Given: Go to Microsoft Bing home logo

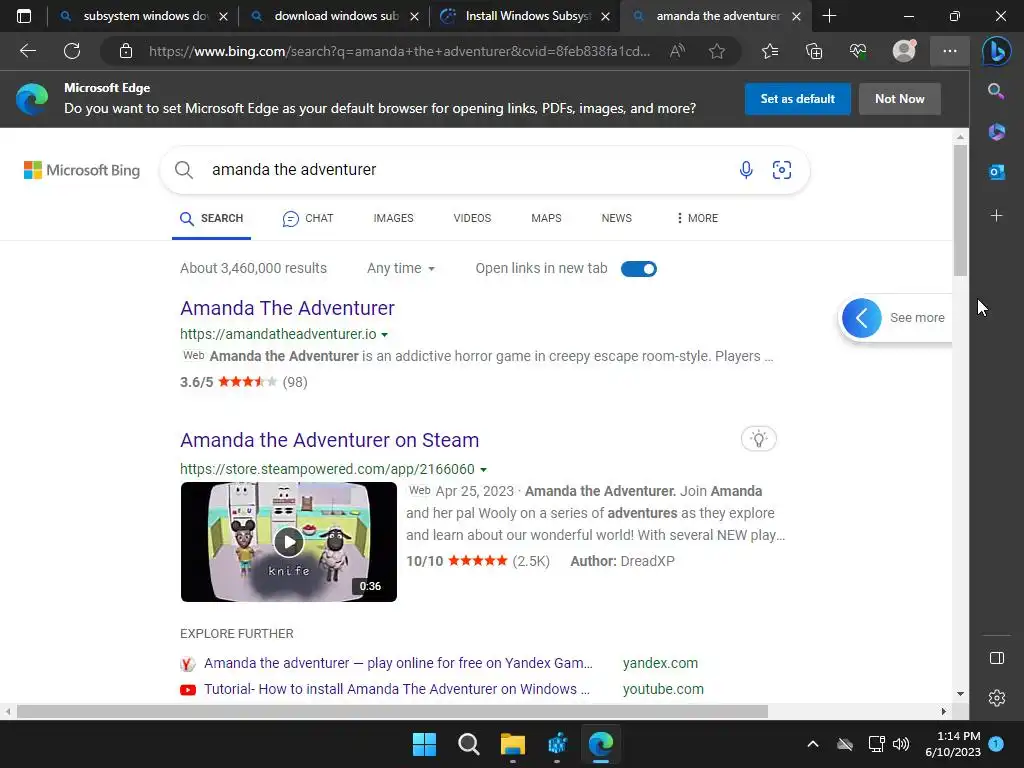Looking at the screenshot, I should click(x=82, y=170).
